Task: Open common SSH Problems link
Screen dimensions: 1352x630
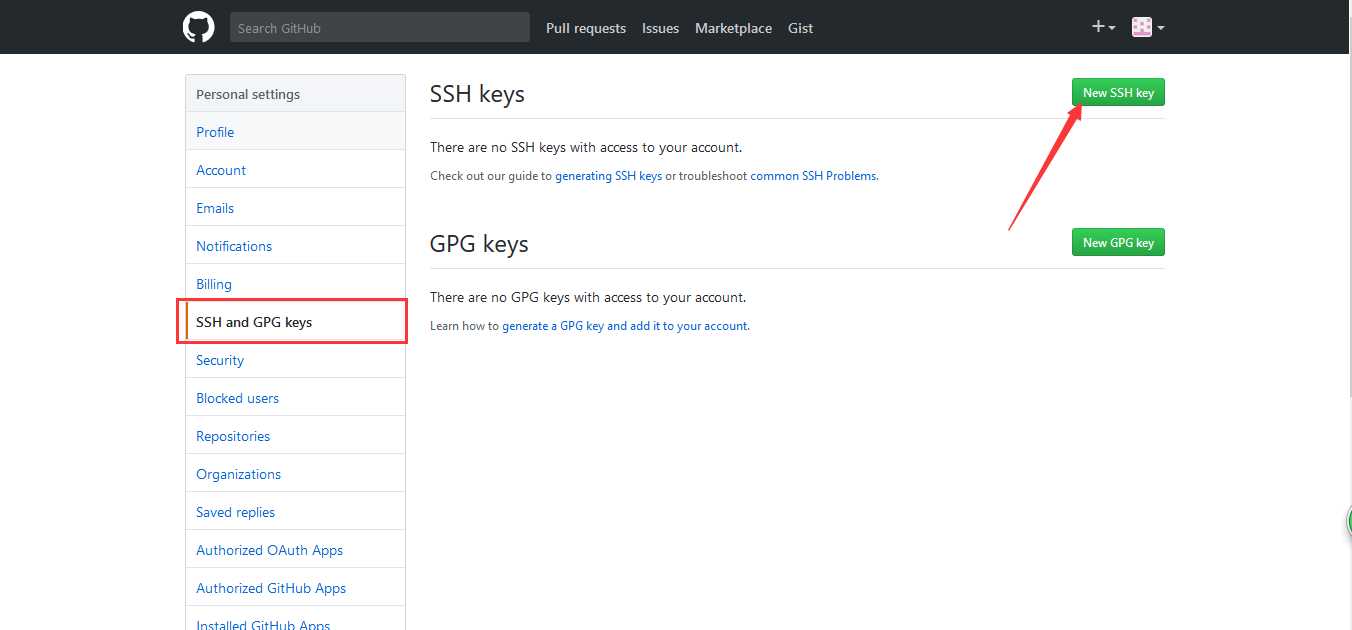Action: pos(813,175)
